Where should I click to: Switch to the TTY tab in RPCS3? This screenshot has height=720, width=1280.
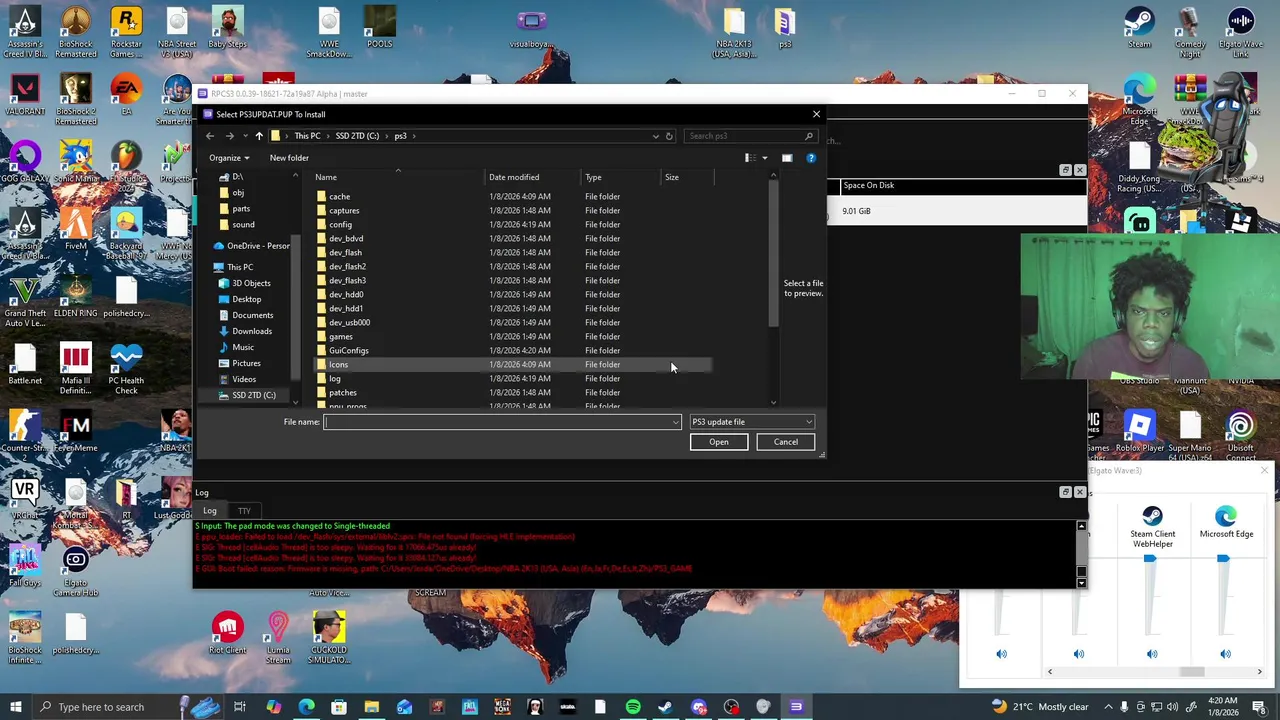point(244,511)
